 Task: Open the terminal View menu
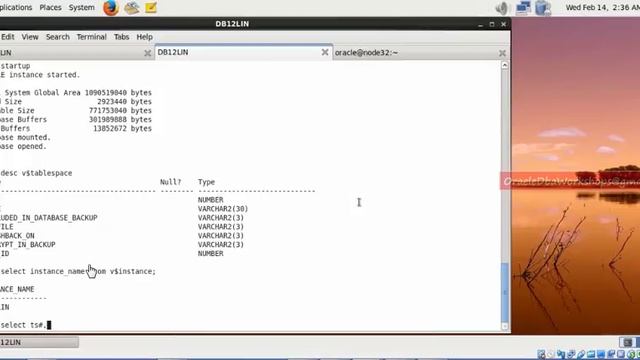30,37
